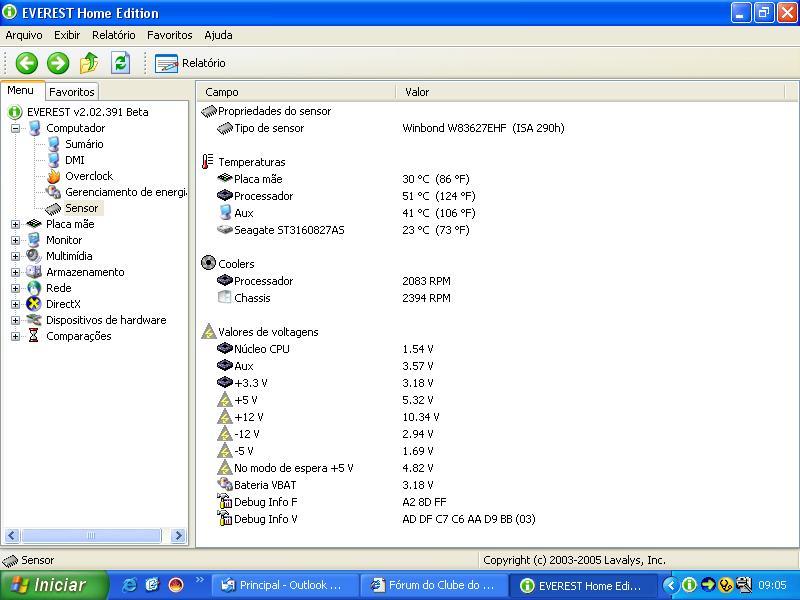Image resolution: width=800 pixels, height=600 pixels.
Task: Select Sumário in the Computador tree
Action: (x=84, y=144)
